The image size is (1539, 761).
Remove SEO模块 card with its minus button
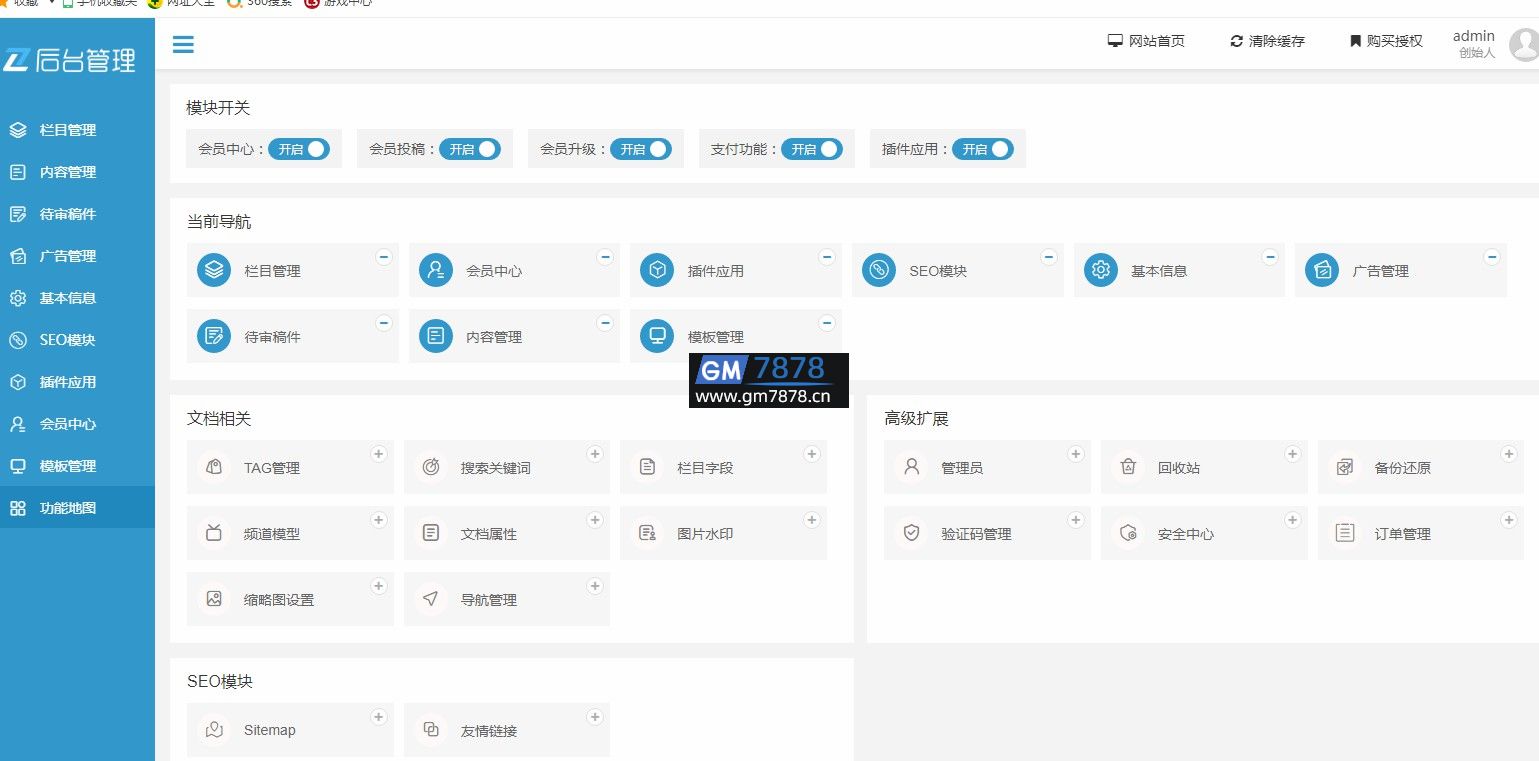coord(1049,257)
